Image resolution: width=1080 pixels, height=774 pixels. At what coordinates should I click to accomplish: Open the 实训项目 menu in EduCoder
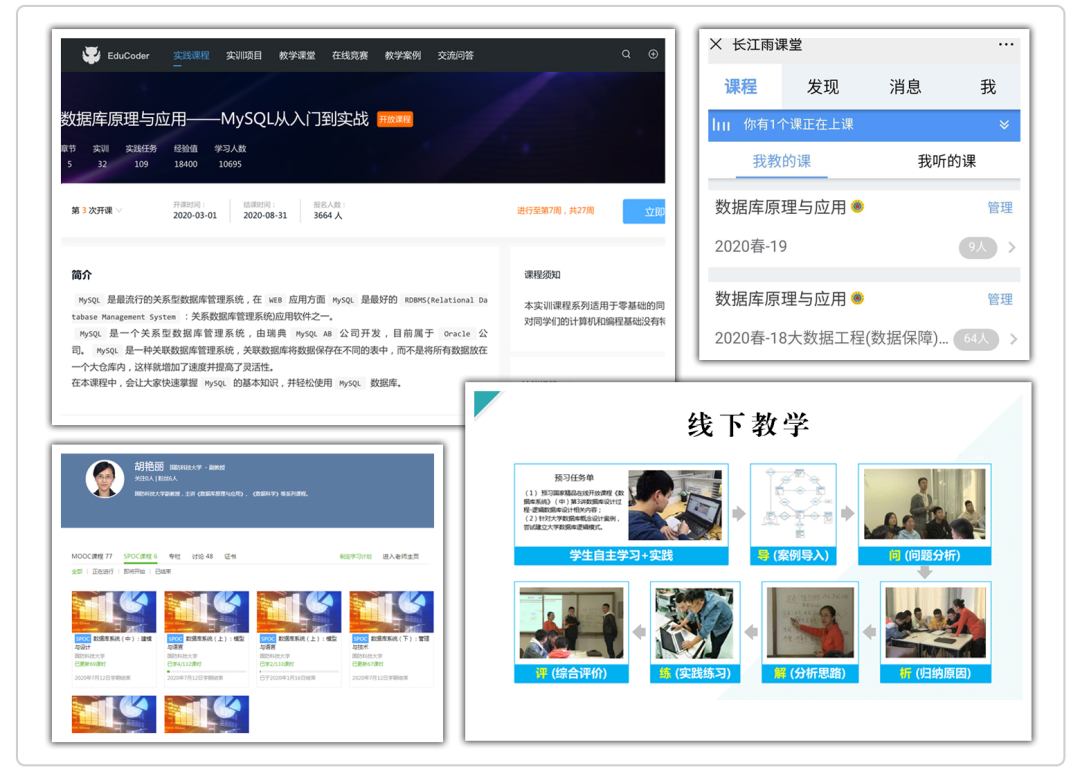click(244, 55)
